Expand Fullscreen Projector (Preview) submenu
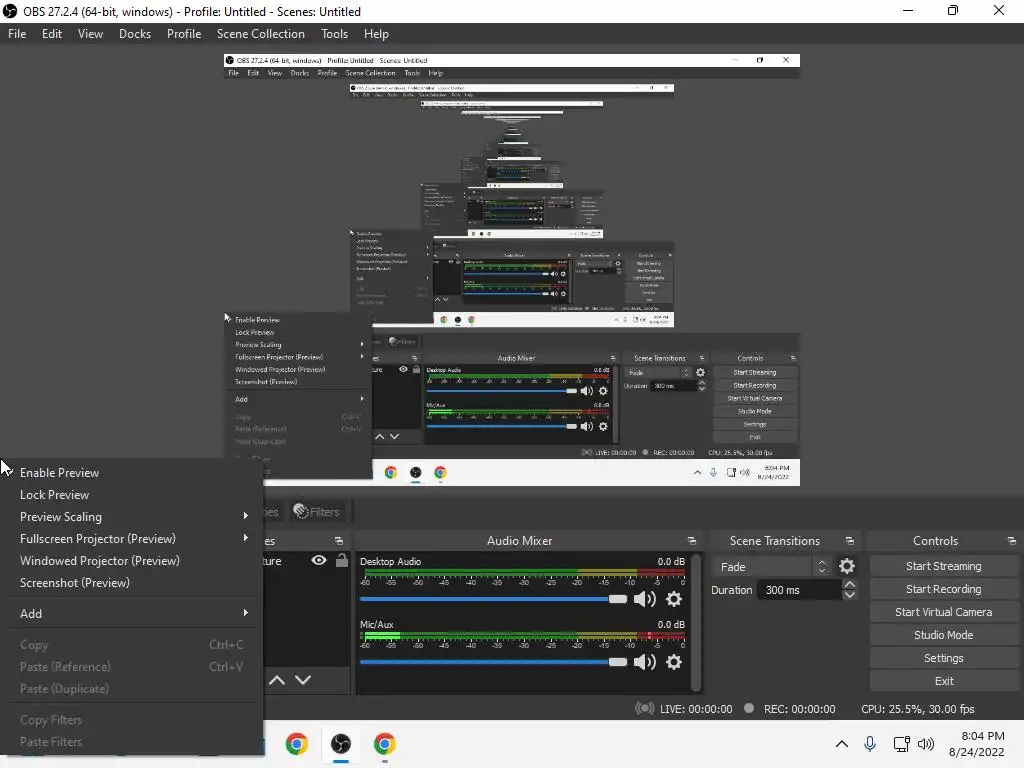The image size is (1024, 768). point(131,539)
